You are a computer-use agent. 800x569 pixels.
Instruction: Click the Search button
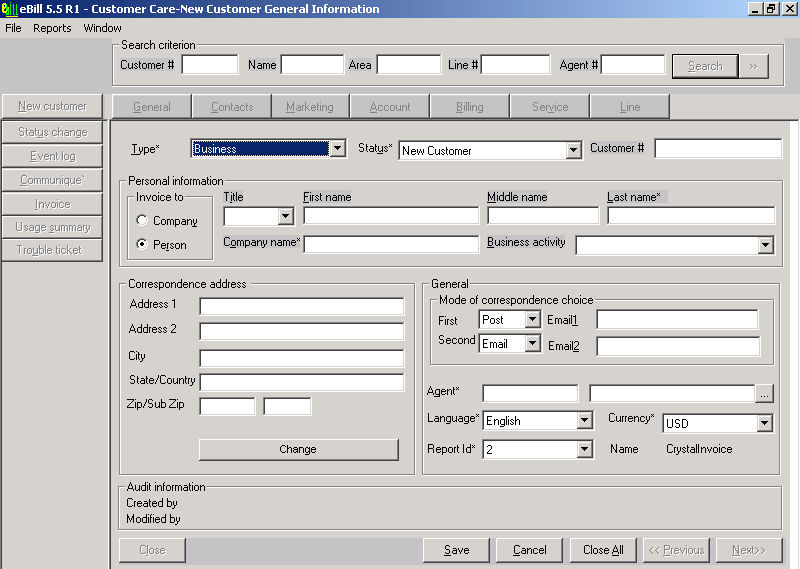[705, 66]
